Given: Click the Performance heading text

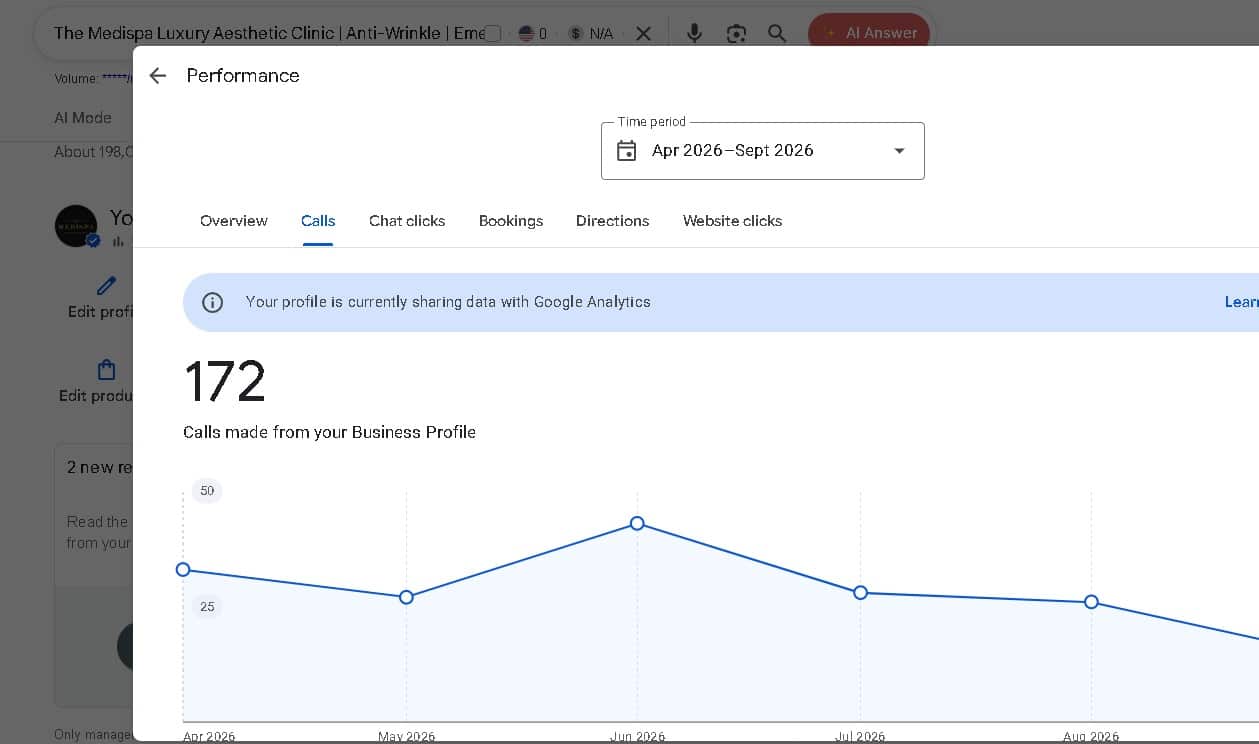Looking at the screenshot, I should point(243,76).
